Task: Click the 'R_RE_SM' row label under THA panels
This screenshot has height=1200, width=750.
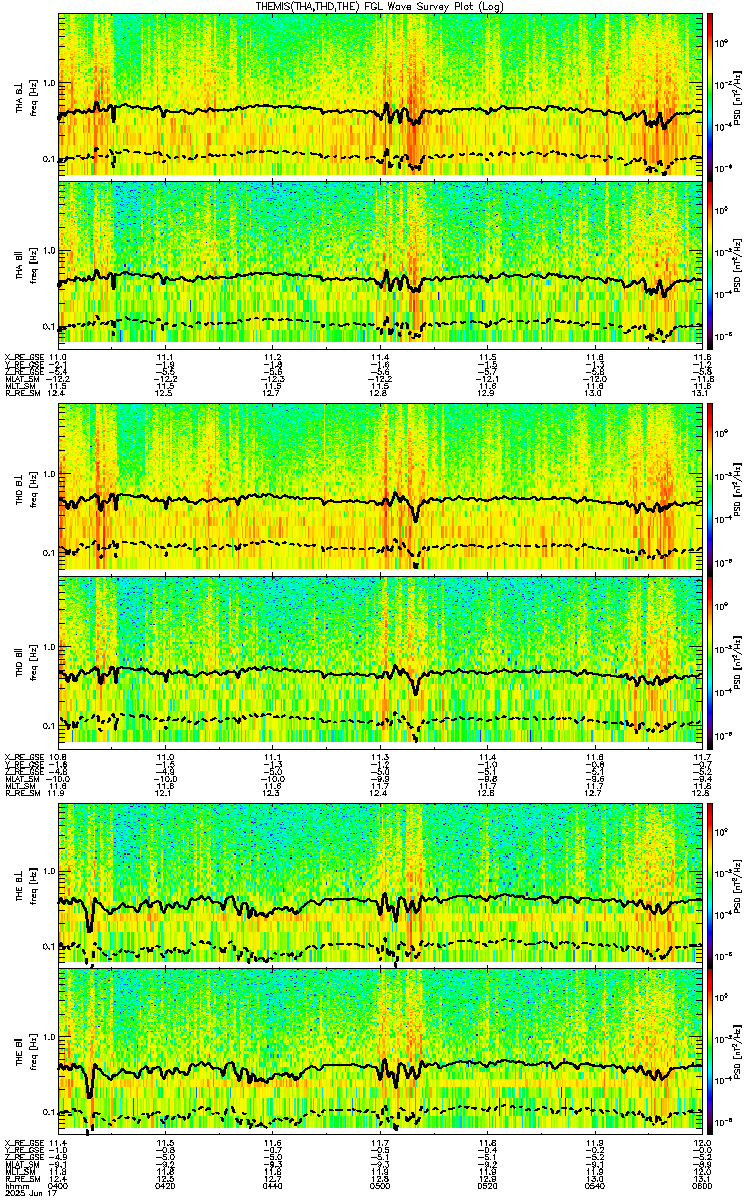Action: (21, 392)
